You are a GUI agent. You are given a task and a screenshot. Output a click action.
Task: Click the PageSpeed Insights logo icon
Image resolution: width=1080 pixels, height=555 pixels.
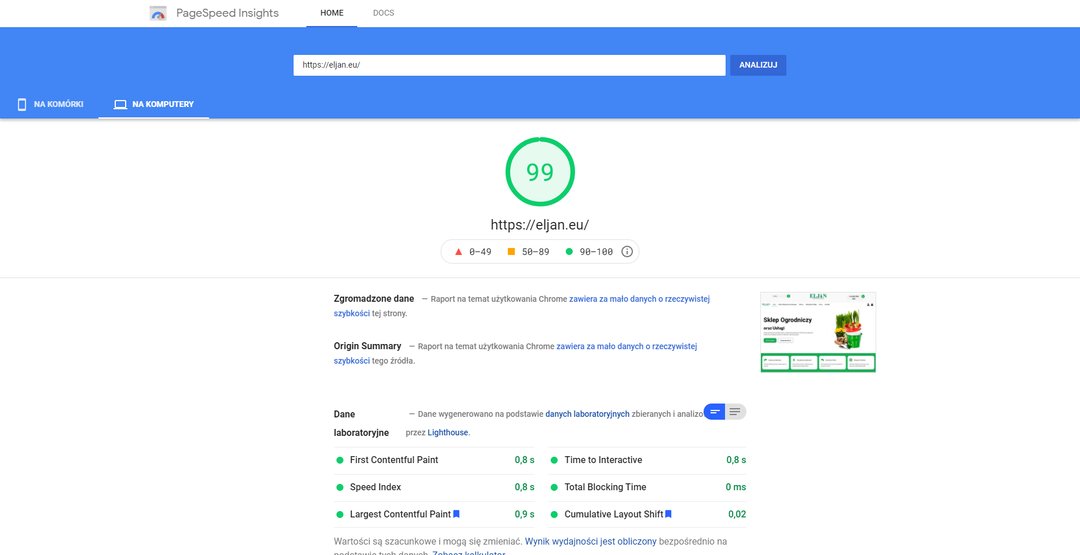point(158,13)
